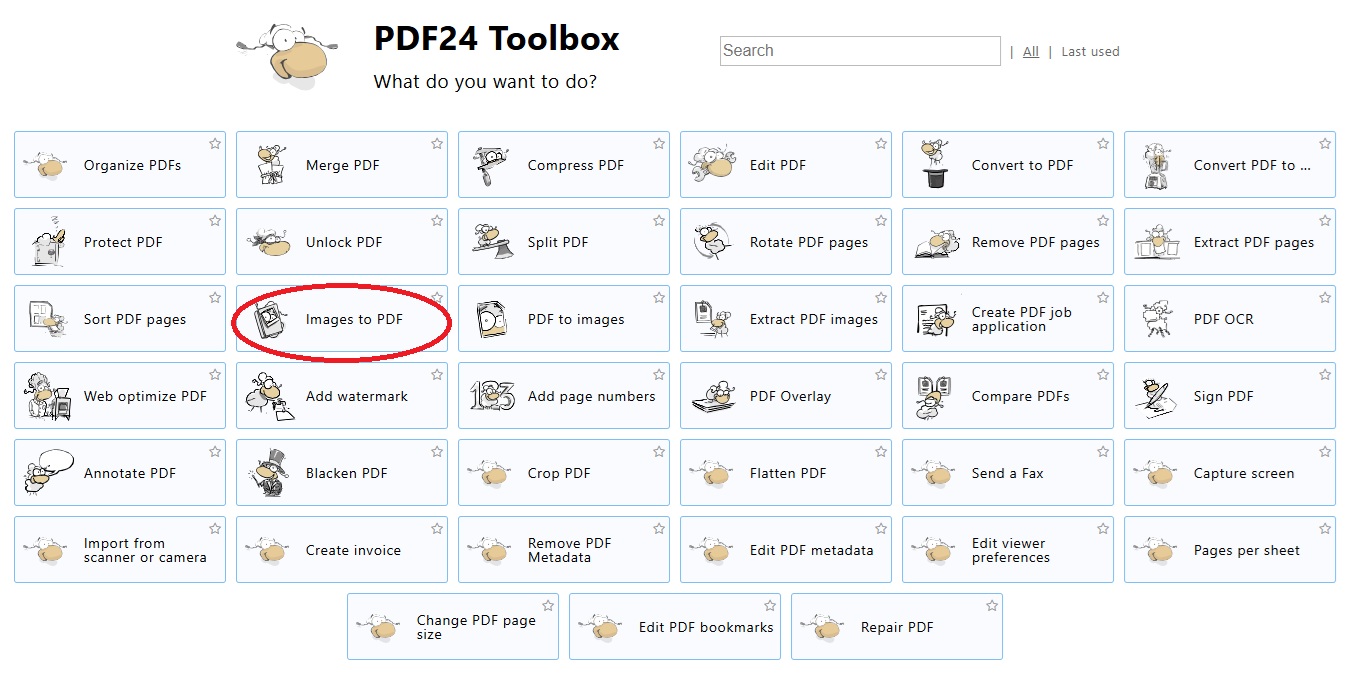Click the Merge PDF tool icon

click(x=268, y=165)
